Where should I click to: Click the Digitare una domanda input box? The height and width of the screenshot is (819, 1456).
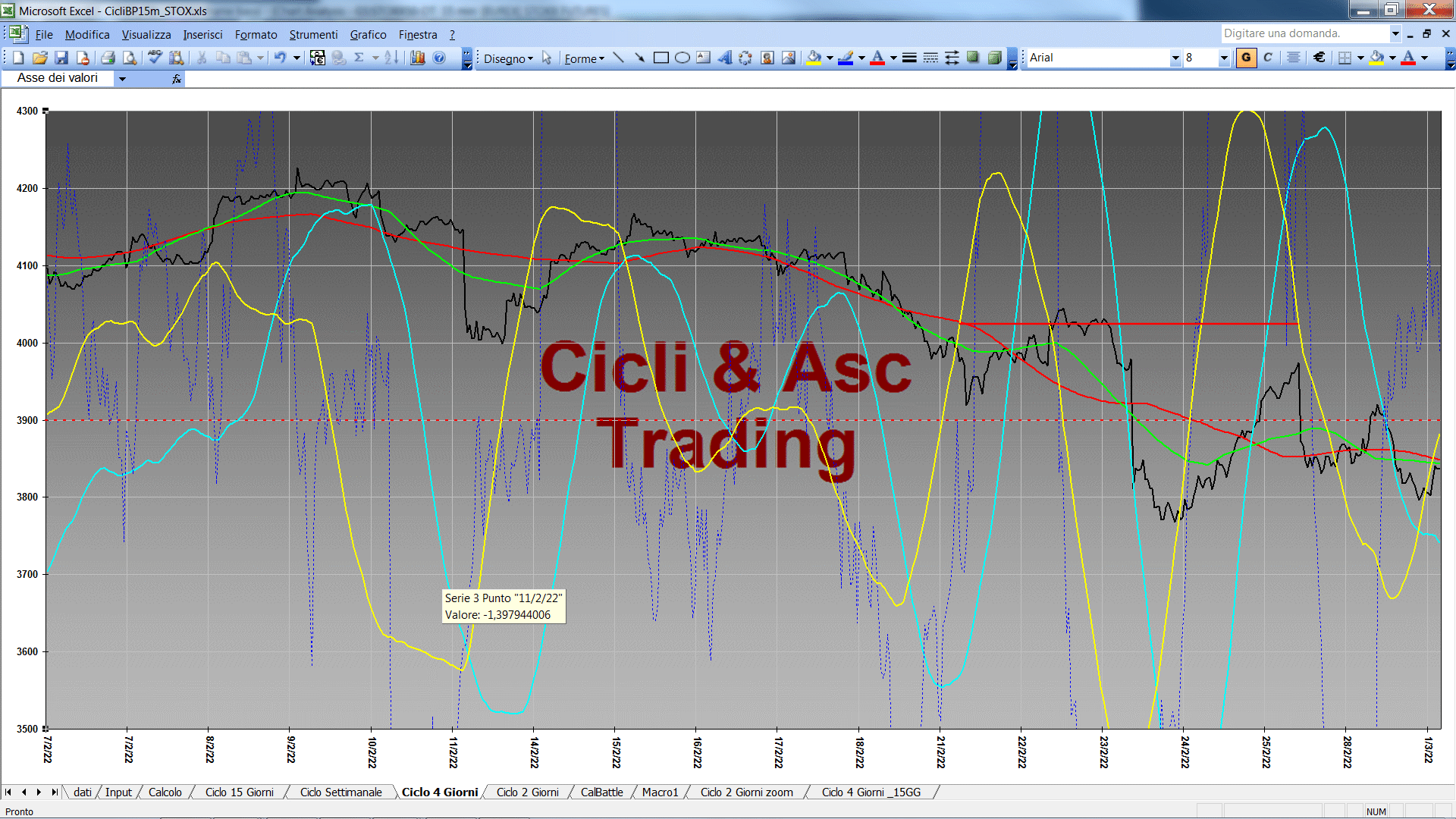pyautogui.click(x=1304, y=33)
